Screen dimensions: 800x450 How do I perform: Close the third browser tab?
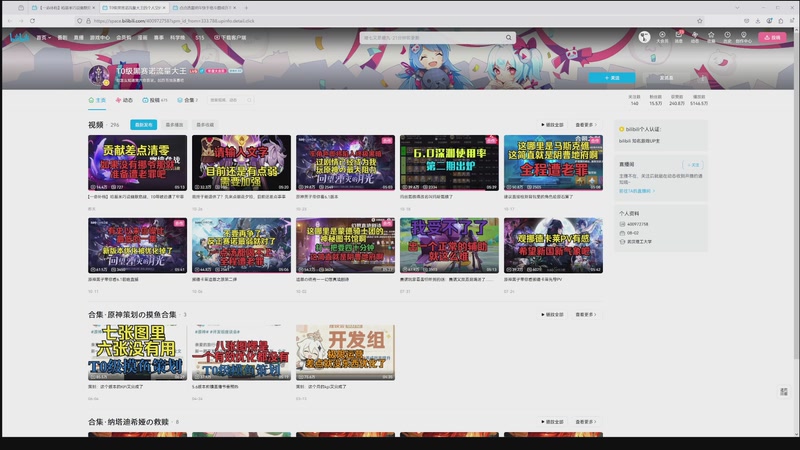235,8
